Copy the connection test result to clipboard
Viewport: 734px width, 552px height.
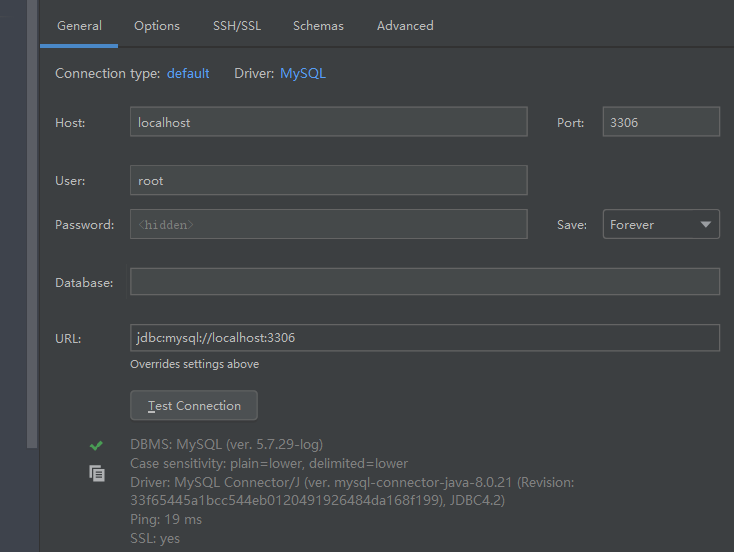pyautogui.click(x=96, y=473)
